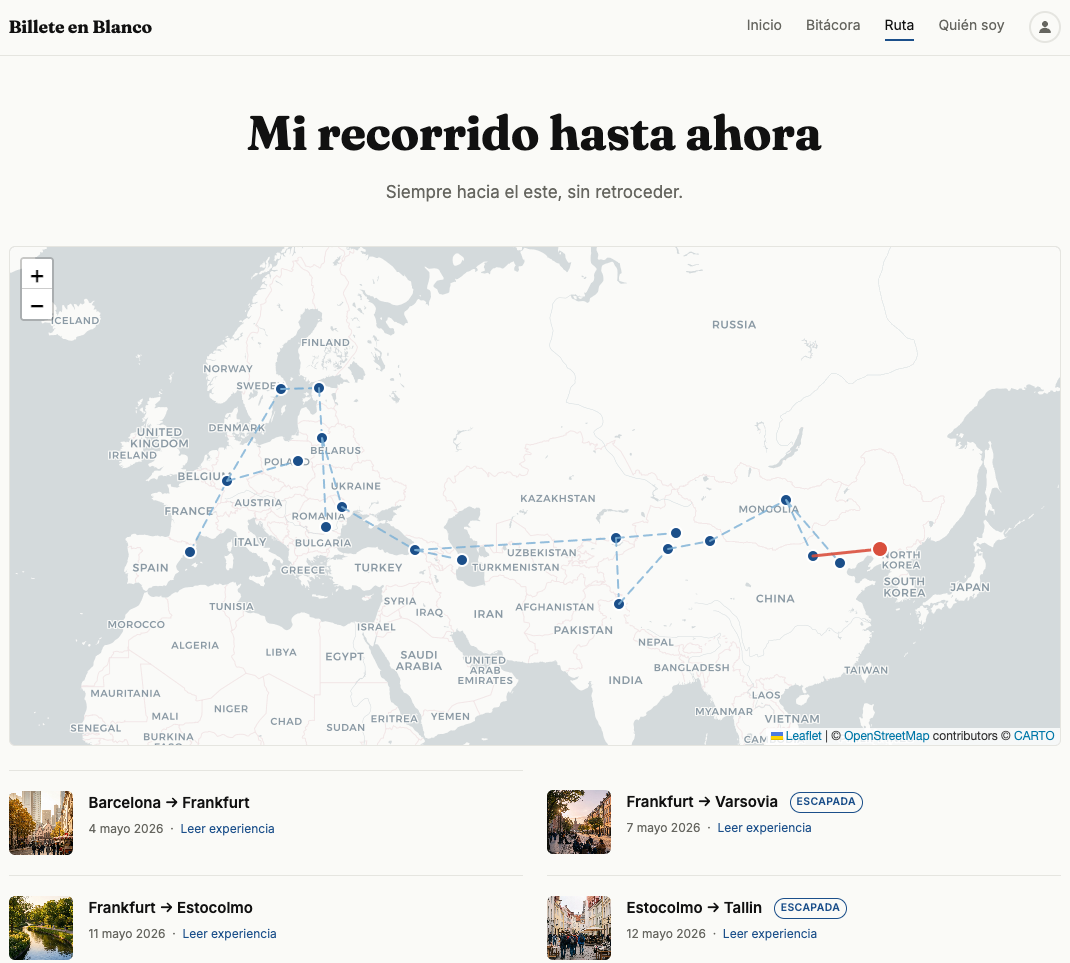Click the Billete en Blanco site logo
The height and width of the screenshot is (963, 1070).
tap(81, 27)
